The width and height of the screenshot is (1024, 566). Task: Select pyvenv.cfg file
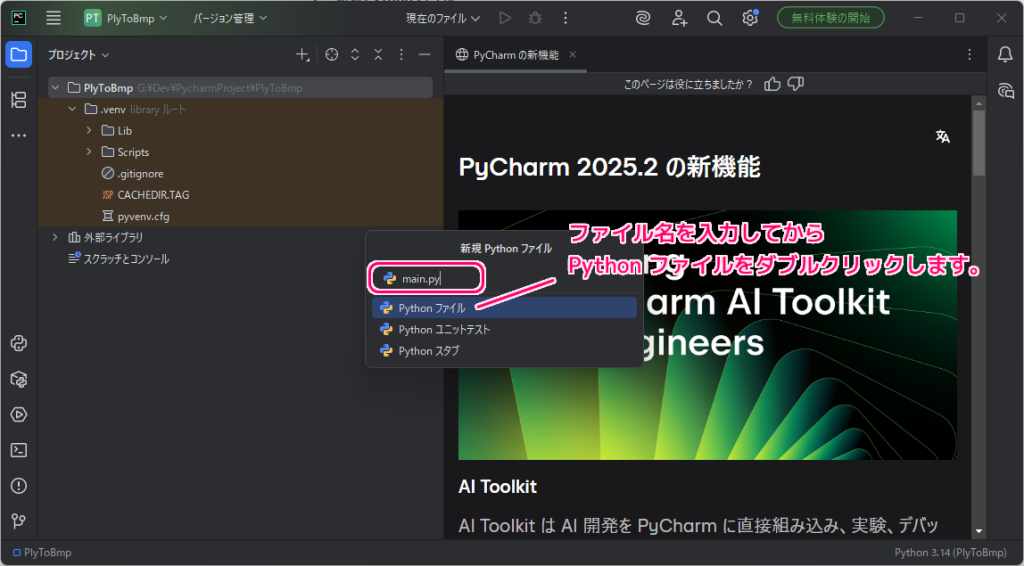(136, 216)
